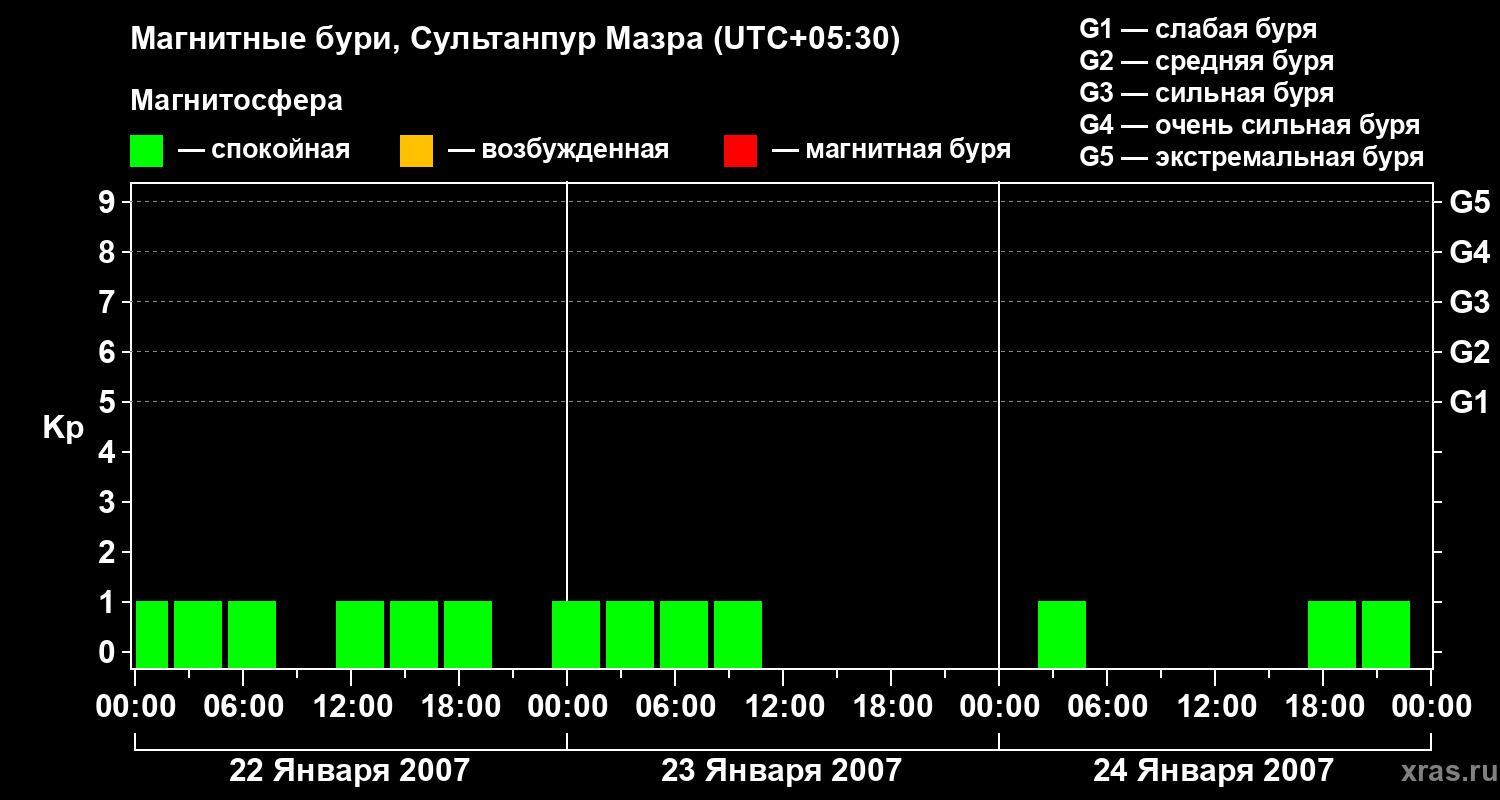The width and height of the screenshot is (1500, 800).
Task: Click the '06:00' time label for 22 January
Action: coord(243,707)
